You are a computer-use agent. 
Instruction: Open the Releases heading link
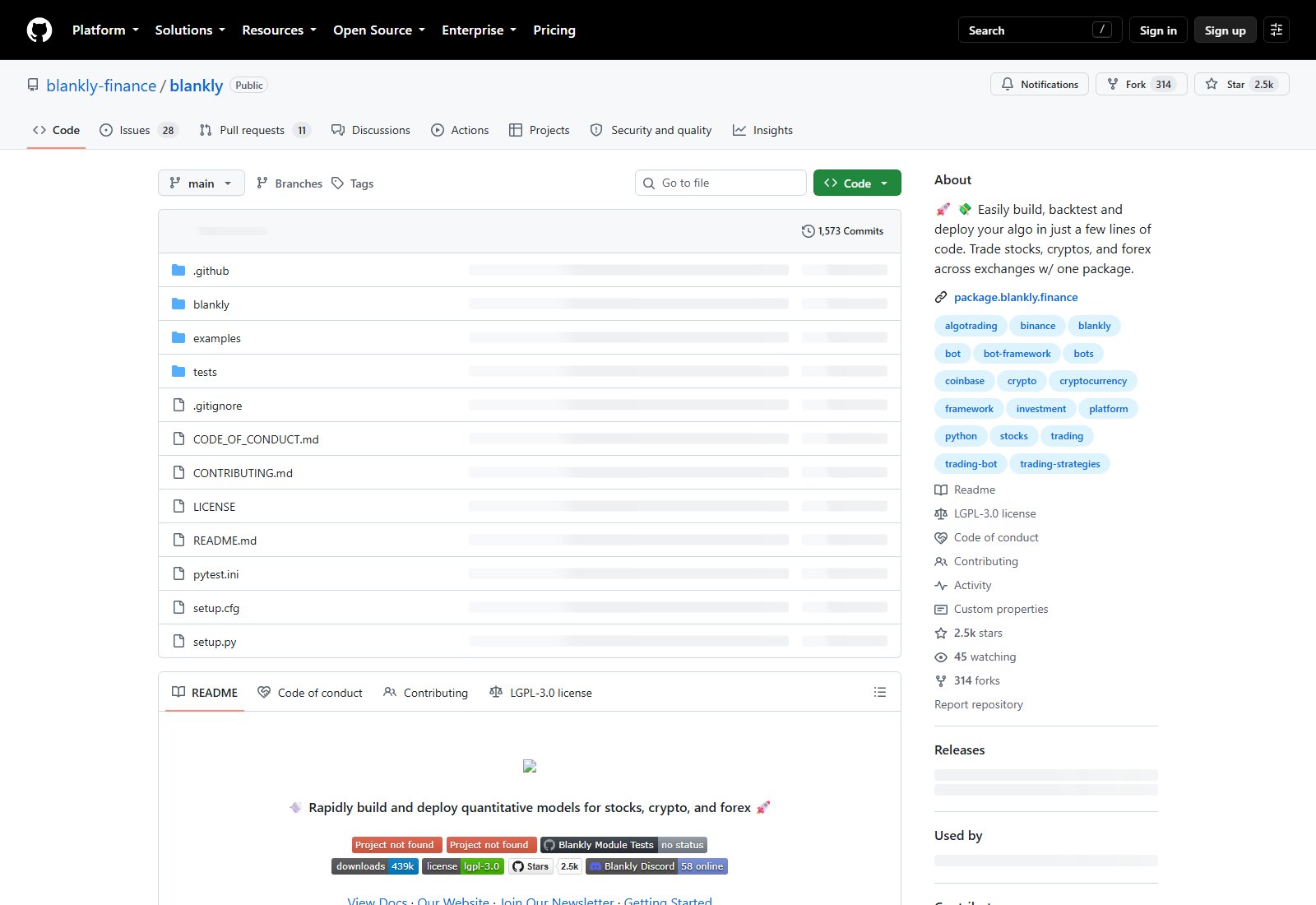959,750
